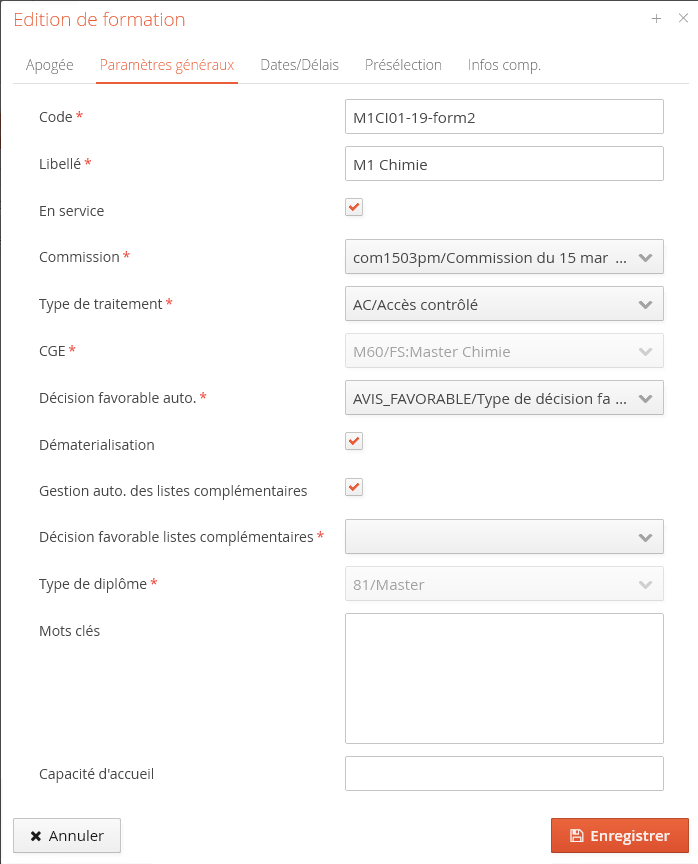Open the Commission dropdown
The height and width of the screenshot is (864, 698).
645,258
